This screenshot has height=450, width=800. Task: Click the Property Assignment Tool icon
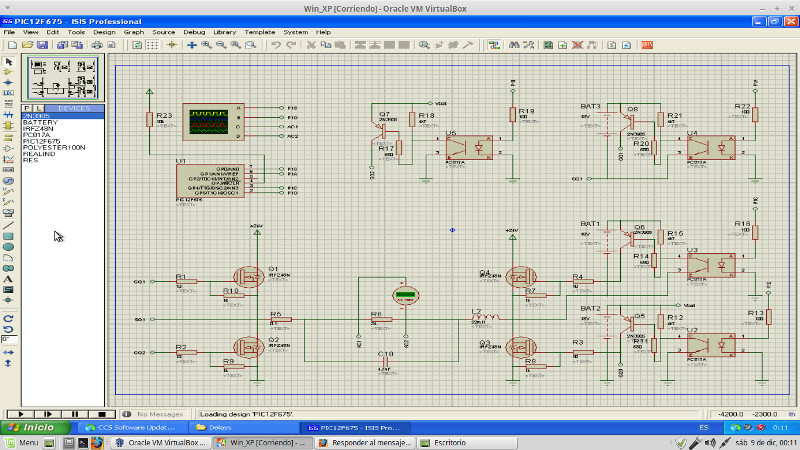(529, 45)
